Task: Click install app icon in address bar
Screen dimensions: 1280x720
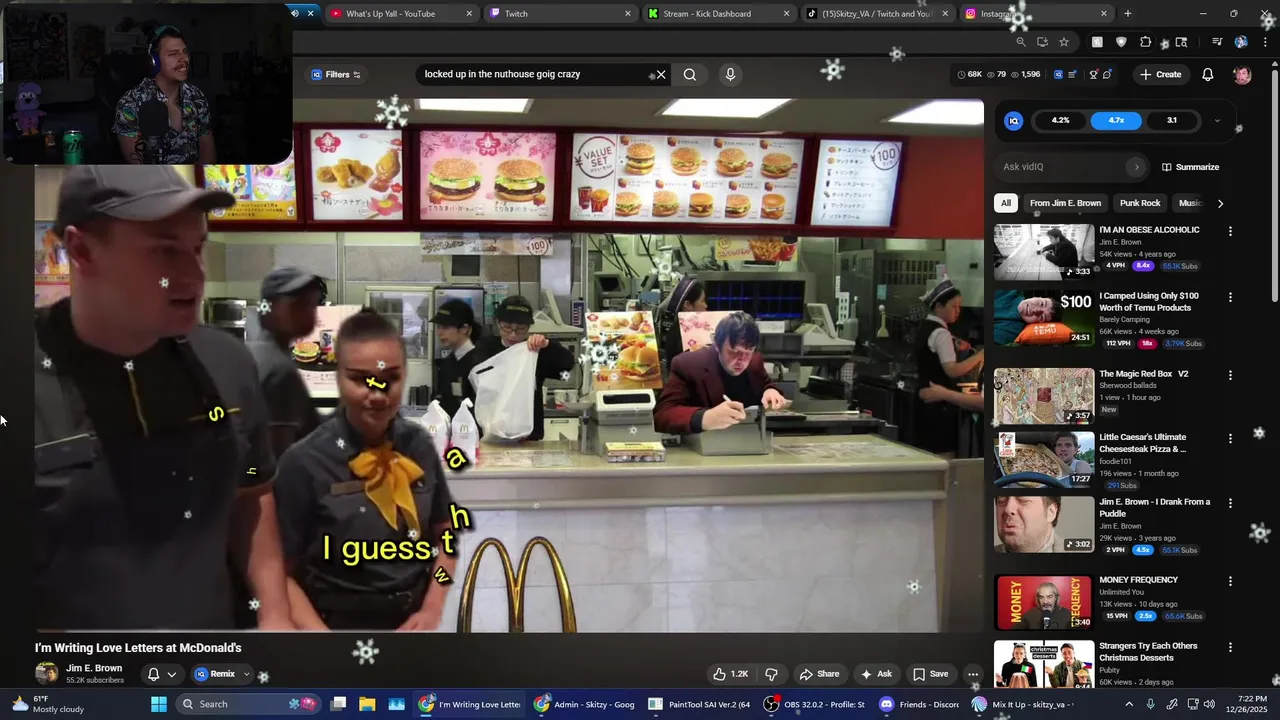Action: pyautogui.click(x=1042, y=42)
